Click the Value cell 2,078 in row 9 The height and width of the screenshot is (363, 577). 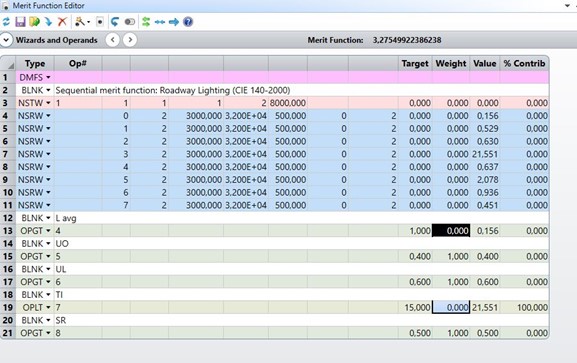click(x=485, y=180)
